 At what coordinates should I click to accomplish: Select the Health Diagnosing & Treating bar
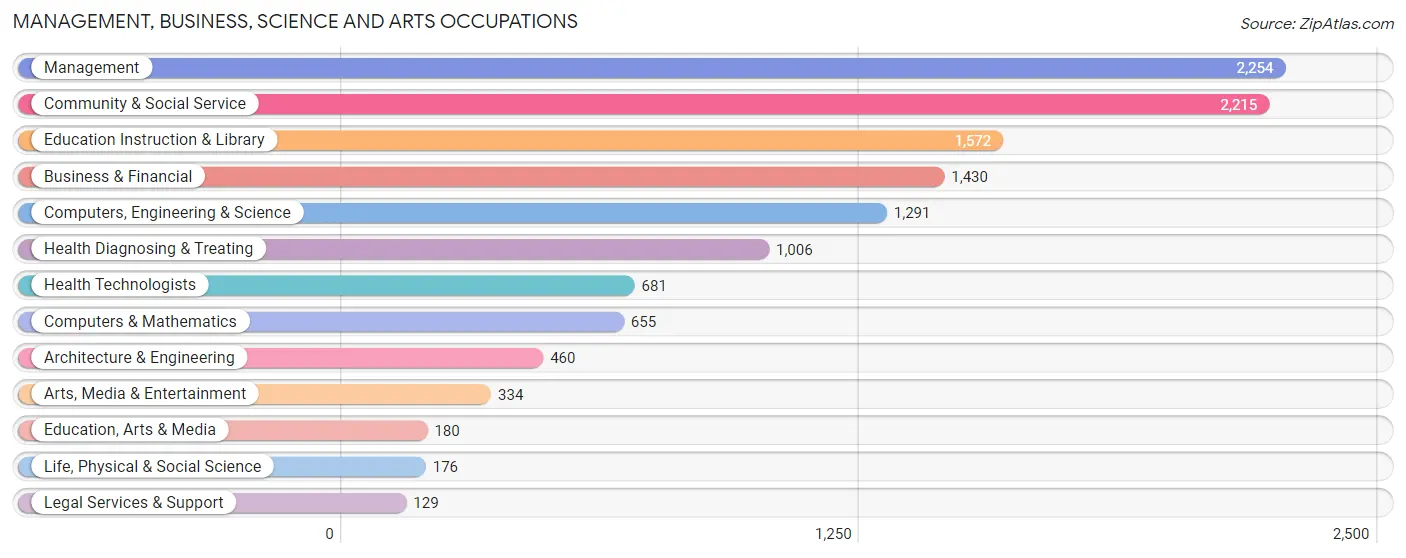(394, 249)
